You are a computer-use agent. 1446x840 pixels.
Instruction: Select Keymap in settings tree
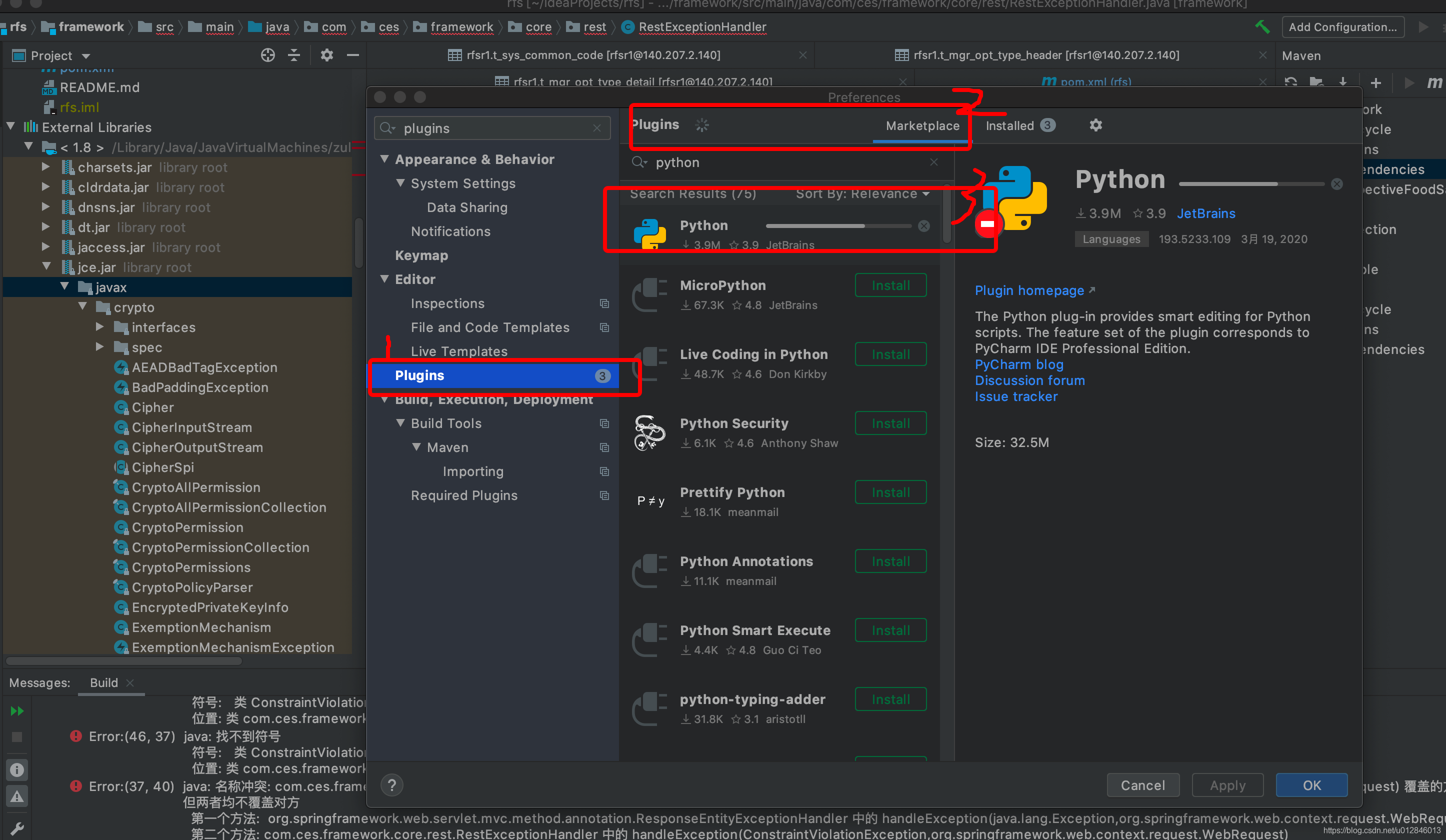pos(421,255)
